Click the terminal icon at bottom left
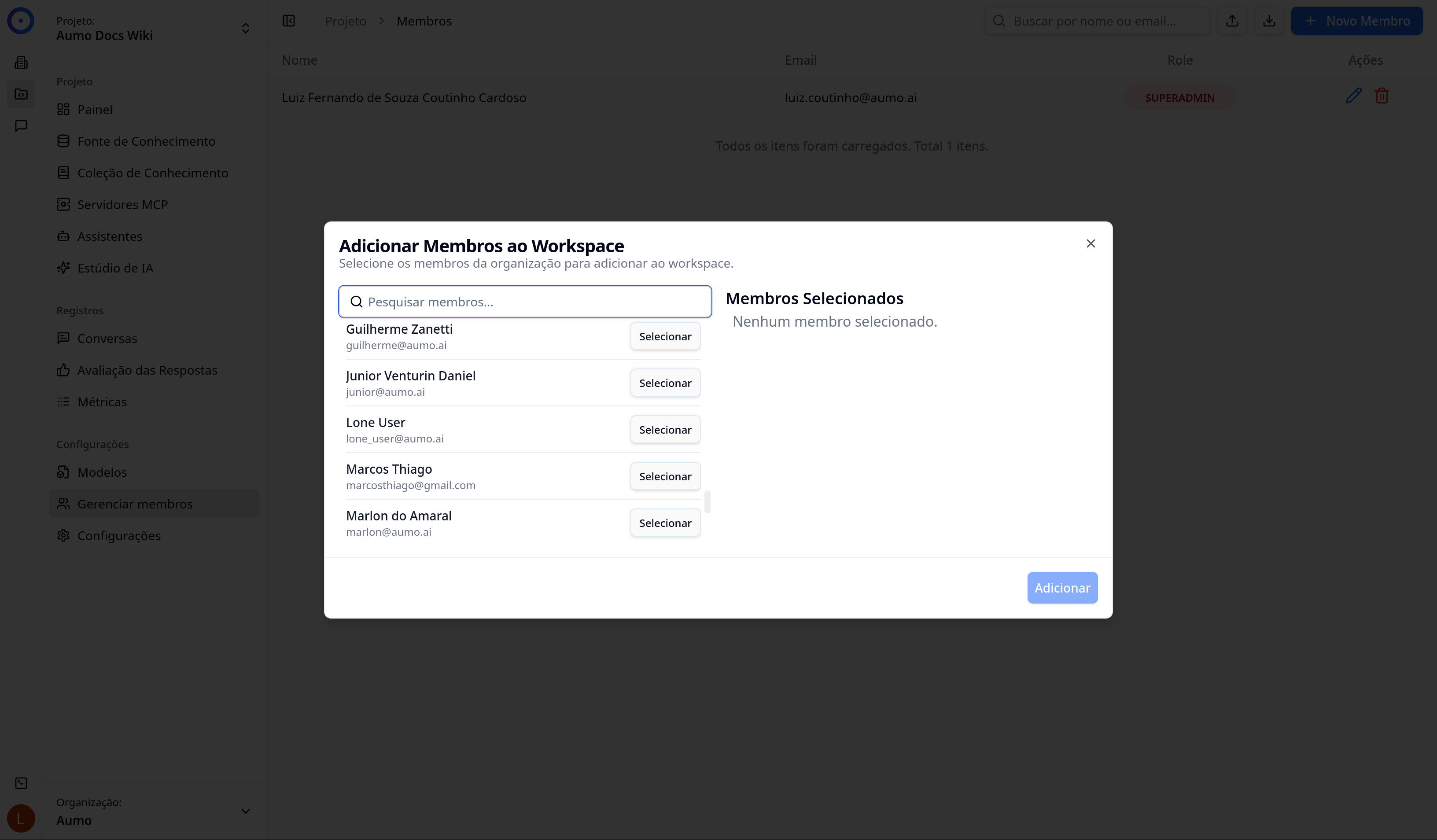The image size is (1437, 840). (x=21, y=783)
